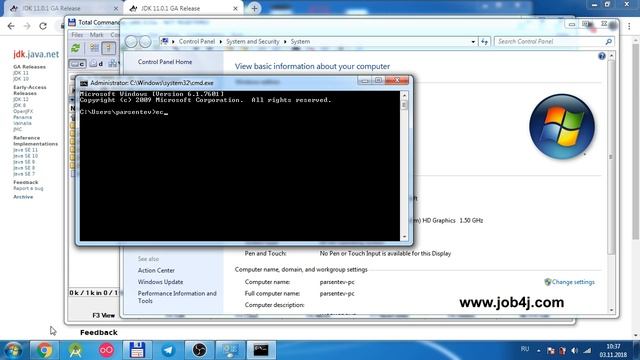
Task: Click the Report a bug link
Action: pos(28,188)
